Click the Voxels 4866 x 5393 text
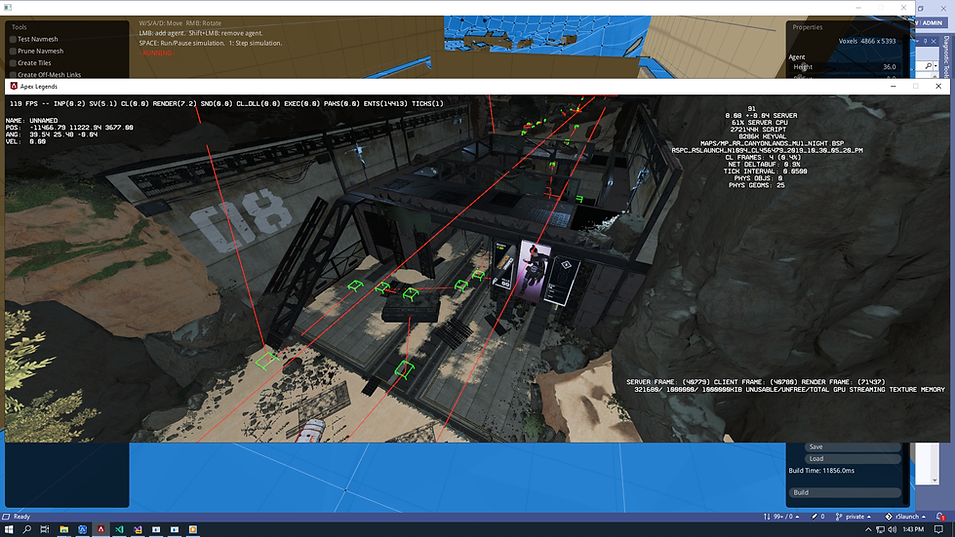 coord(867,41)
